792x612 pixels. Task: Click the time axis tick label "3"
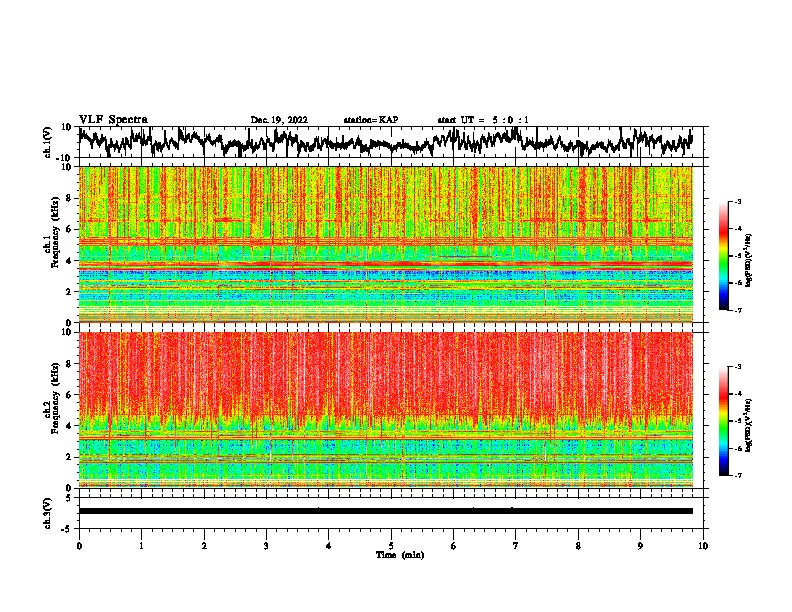267,546
